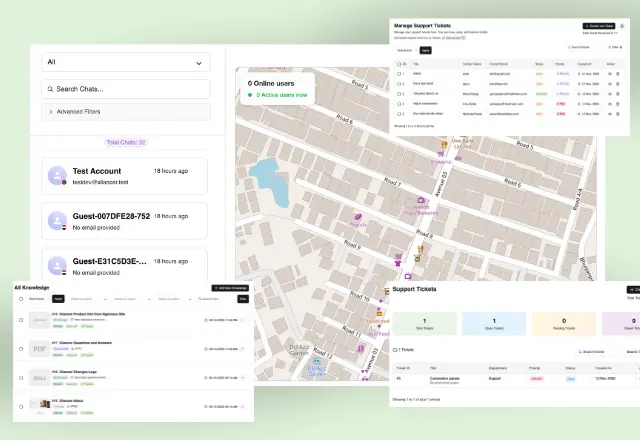640x440 pixels.
Task: Click the Guest-E31C5D3E avatar icon
Action: (57, 266)
